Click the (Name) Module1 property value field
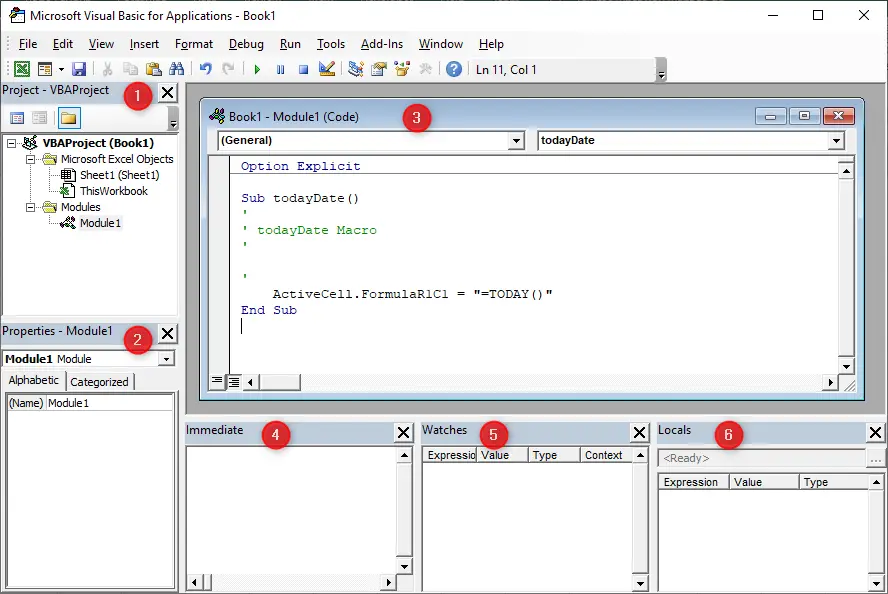888x594 pixels. (x=109, y=403)
